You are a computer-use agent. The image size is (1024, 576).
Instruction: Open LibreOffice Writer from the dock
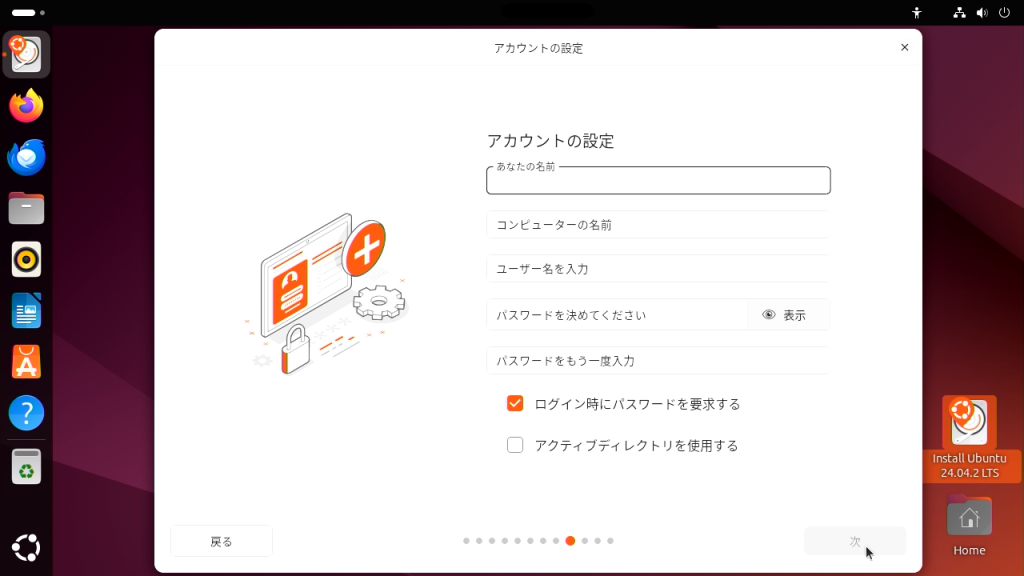[26, 311]
